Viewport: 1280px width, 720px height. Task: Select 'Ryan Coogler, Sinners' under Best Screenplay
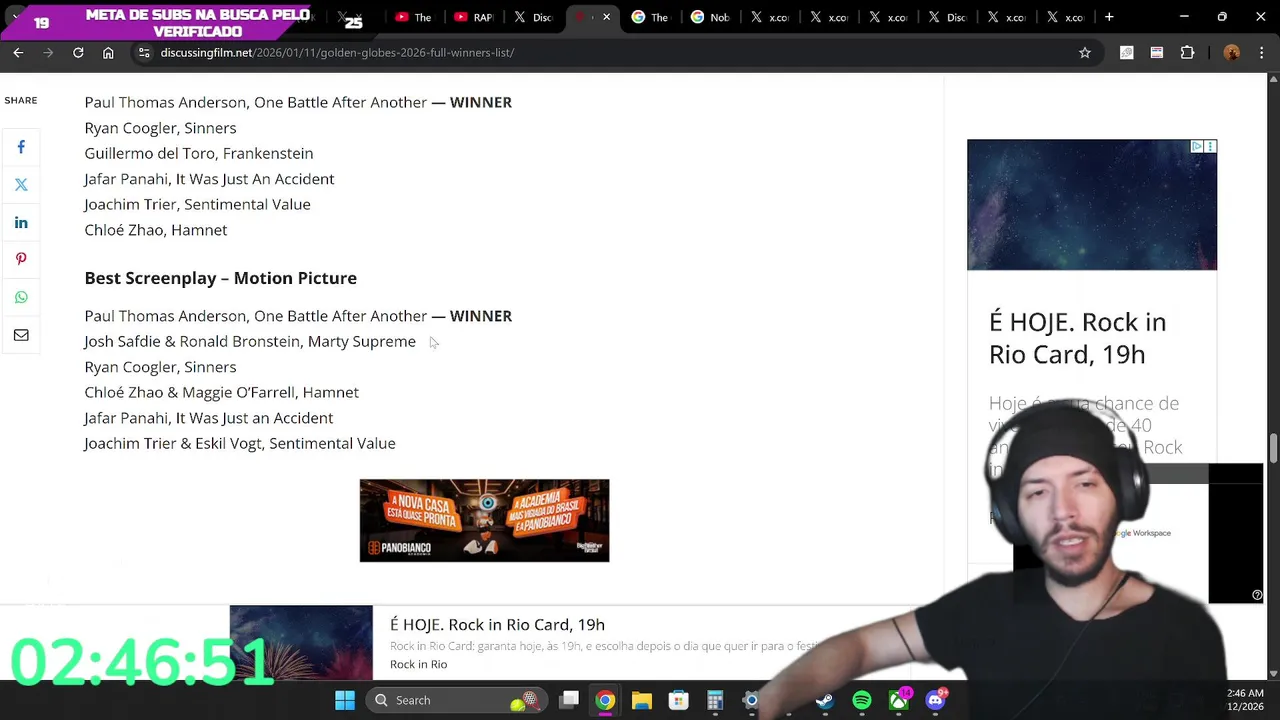point(160,367)
